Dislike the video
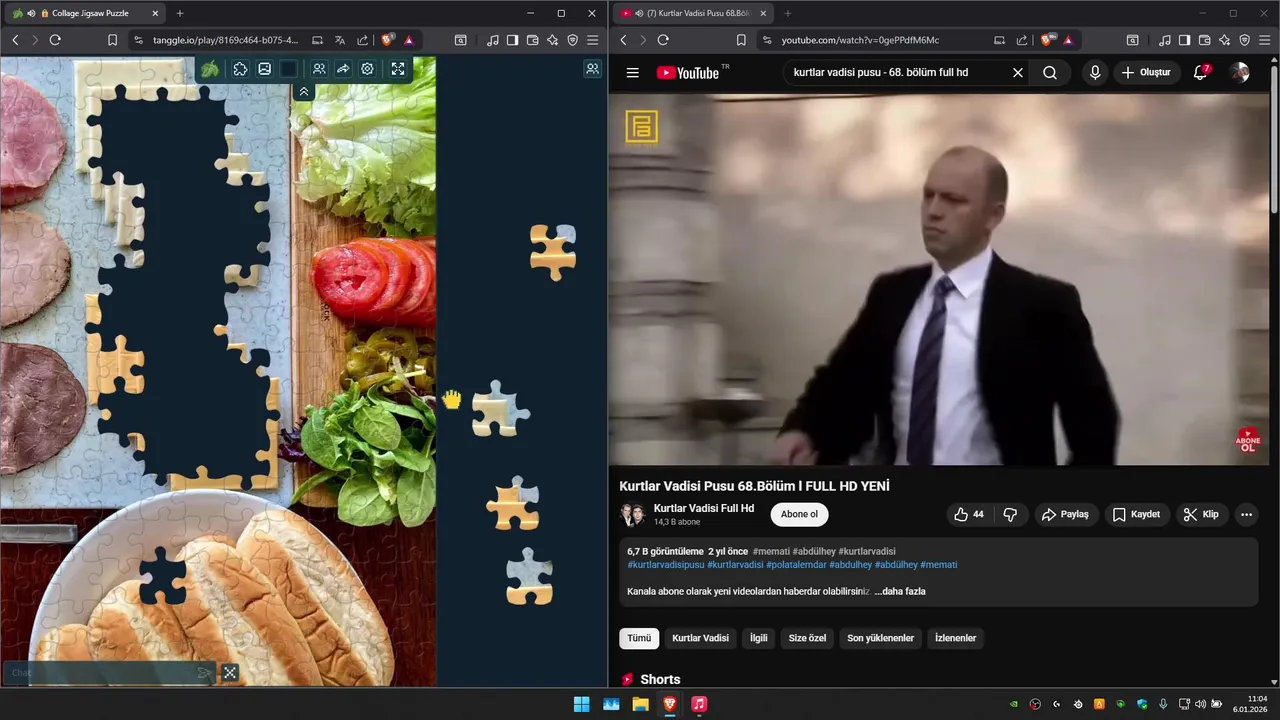 [x=1010, y=514]
